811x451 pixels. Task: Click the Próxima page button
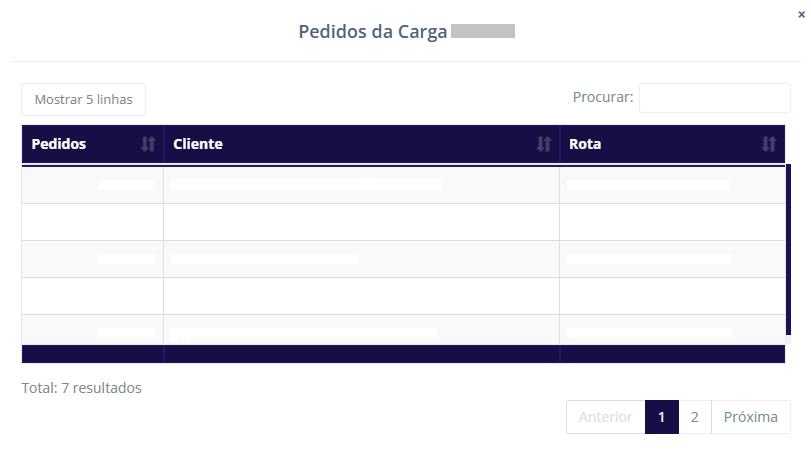click(x=750, y=417)
